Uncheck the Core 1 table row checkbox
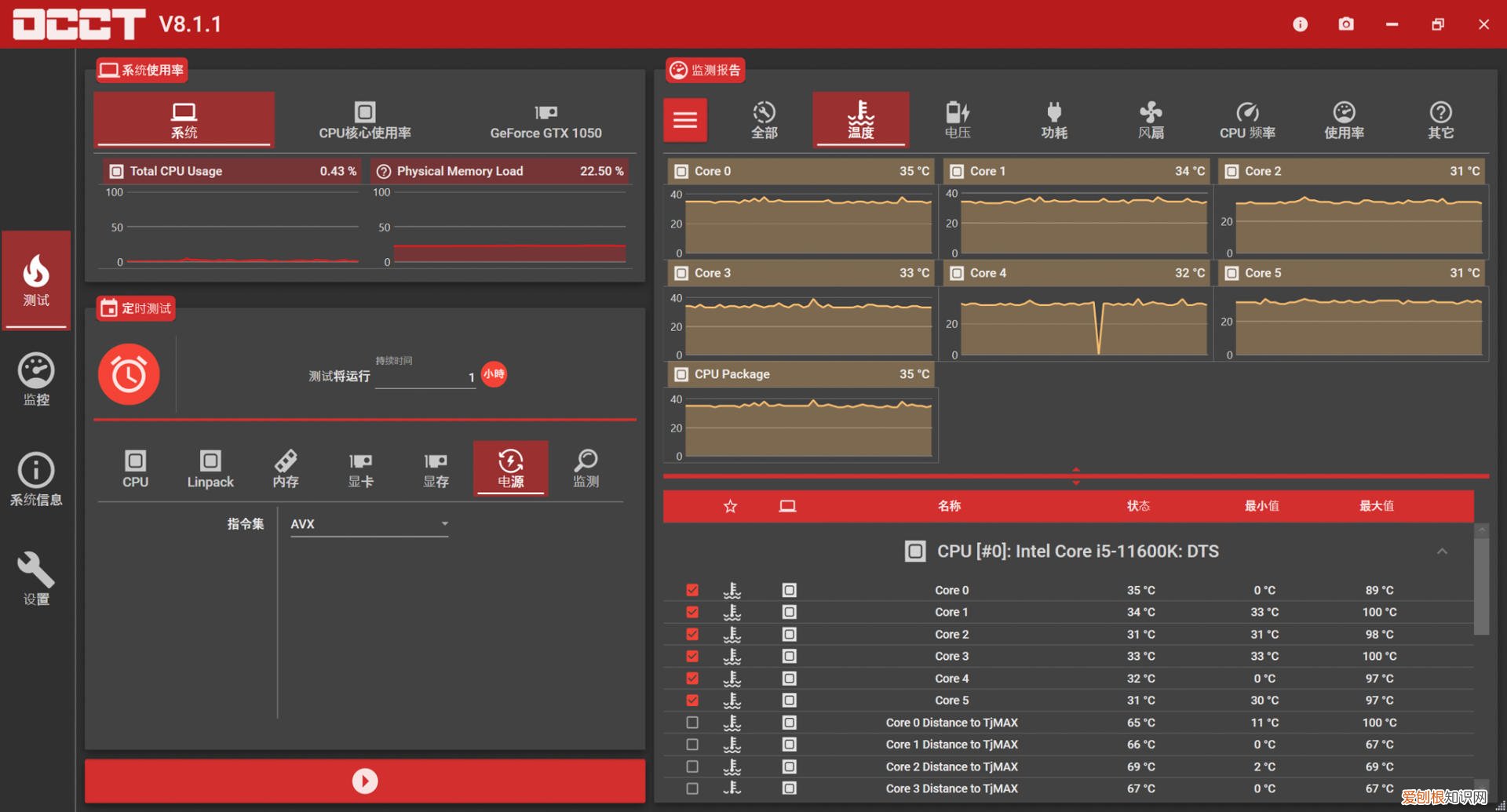Screen dimensions: 1507x812 tap(692, 612)
